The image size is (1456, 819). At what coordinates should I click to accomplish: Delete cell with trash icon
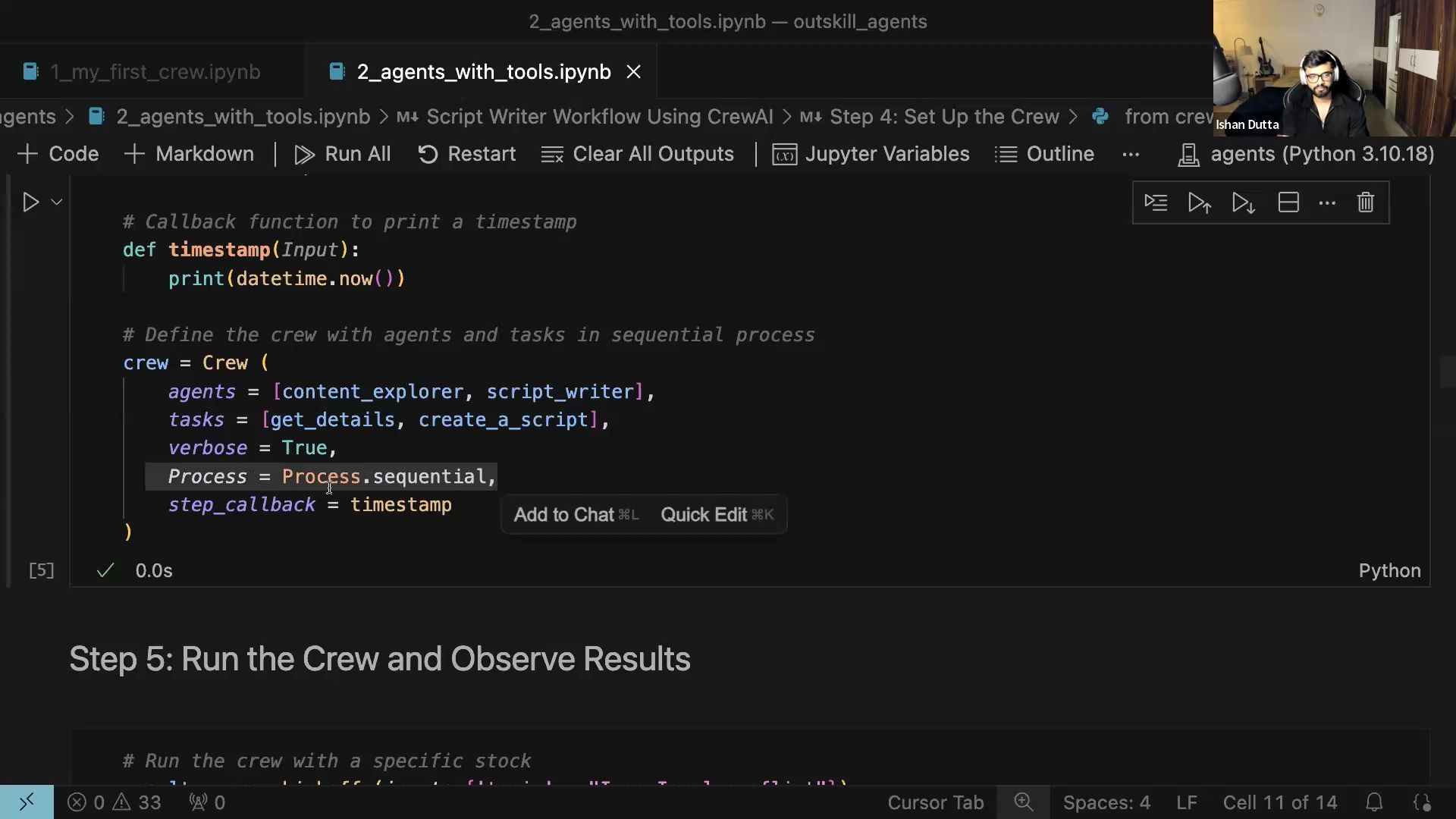(1365, 202)
